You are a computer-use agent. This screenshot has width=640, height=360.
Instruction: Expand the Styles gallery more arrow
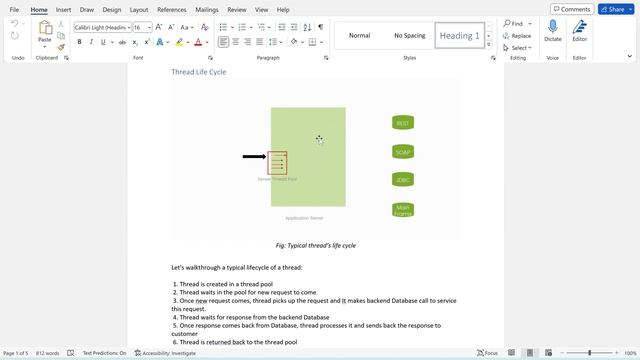(x=489, y=44)
